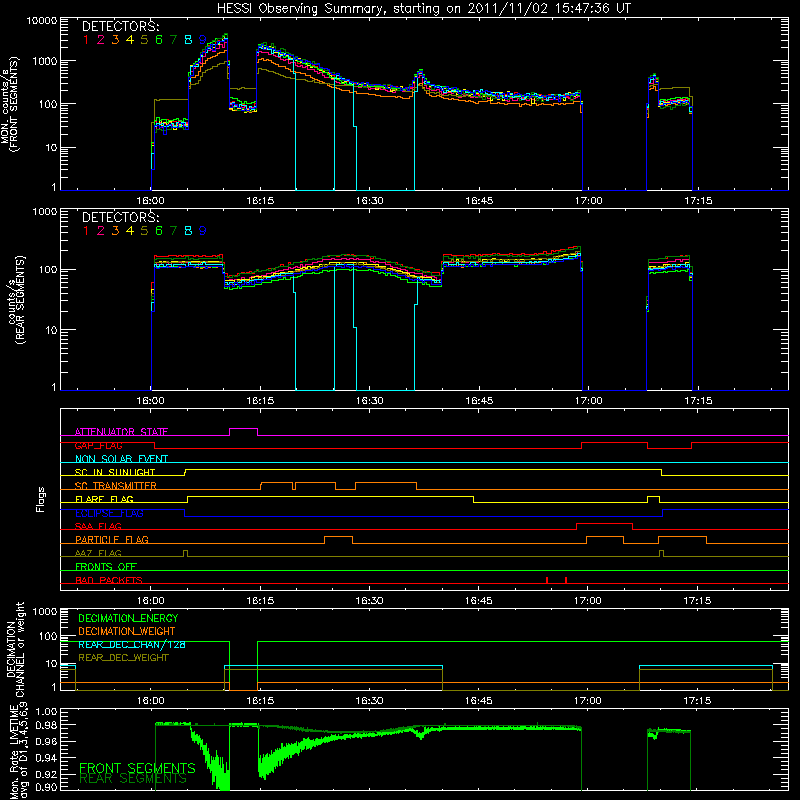Click the 16:45 tick label under Flags plot
The height and width of the screenshot is (800, 800).
479,601
